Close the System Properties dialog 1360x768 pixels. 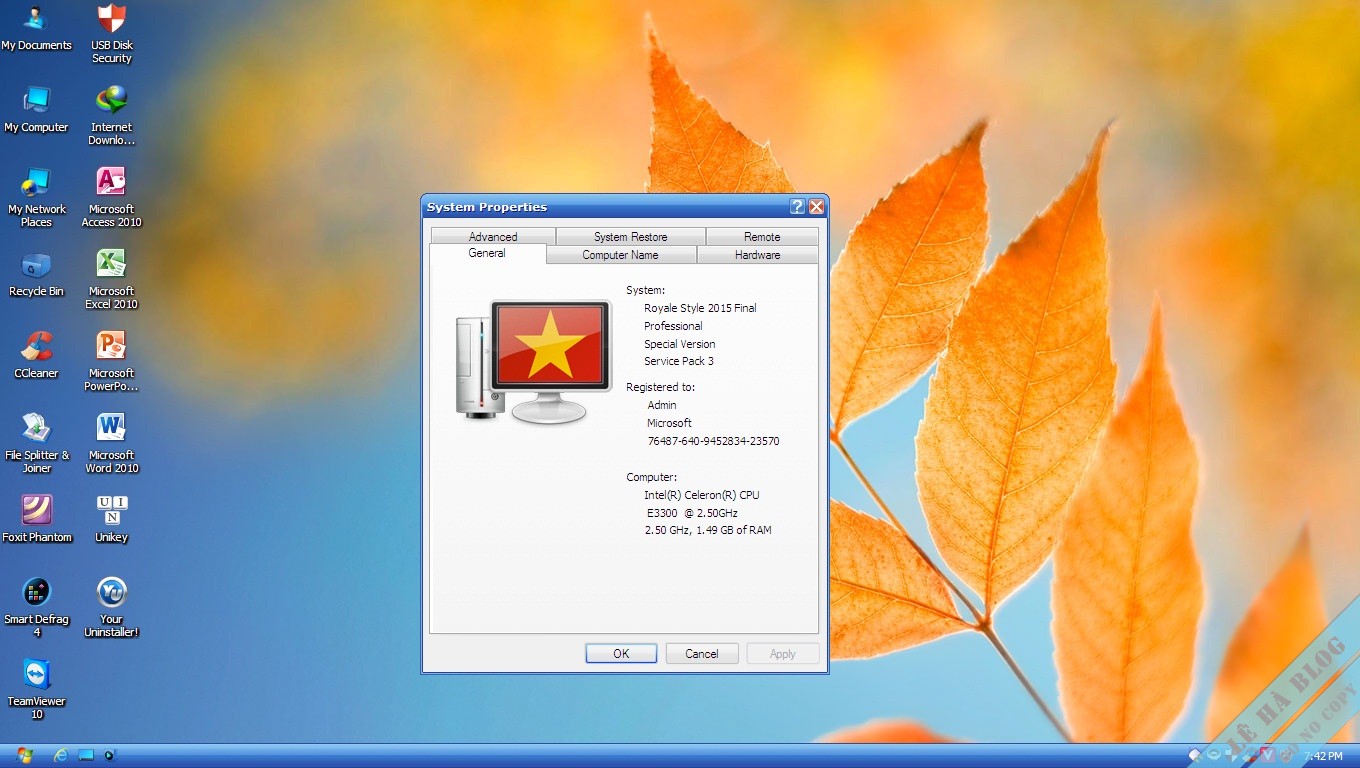(816, 206)
